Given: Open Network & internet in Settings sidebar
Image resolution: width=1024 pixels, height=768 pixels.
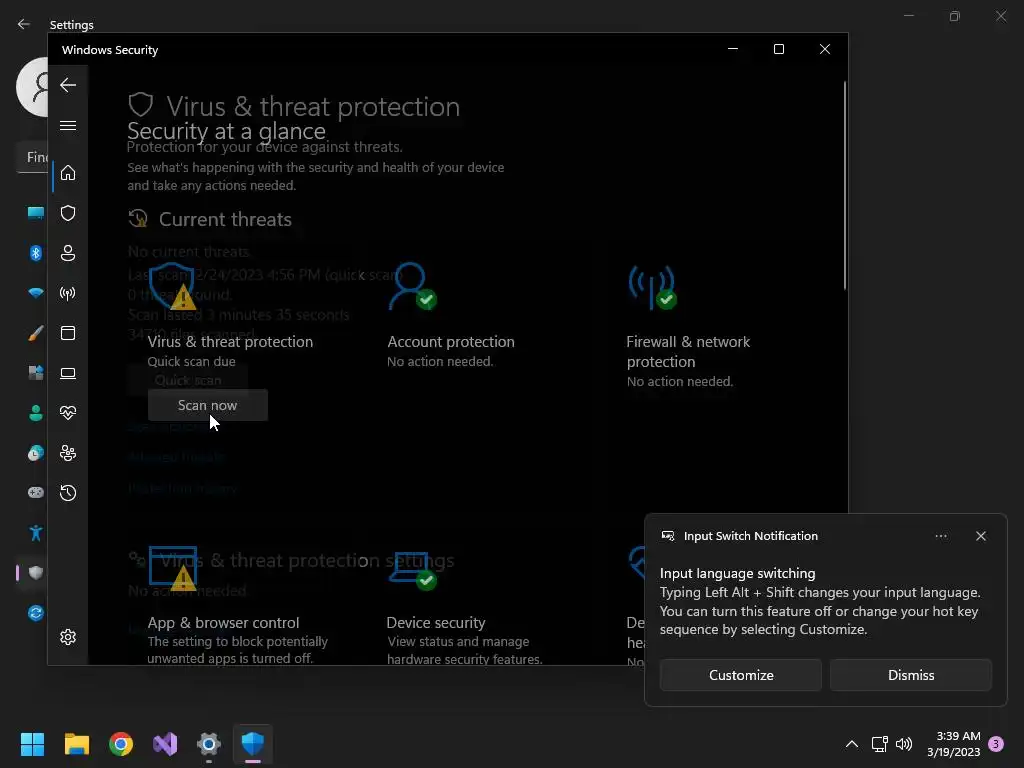Looking at the screenshot, I should [x=36, y=293].
